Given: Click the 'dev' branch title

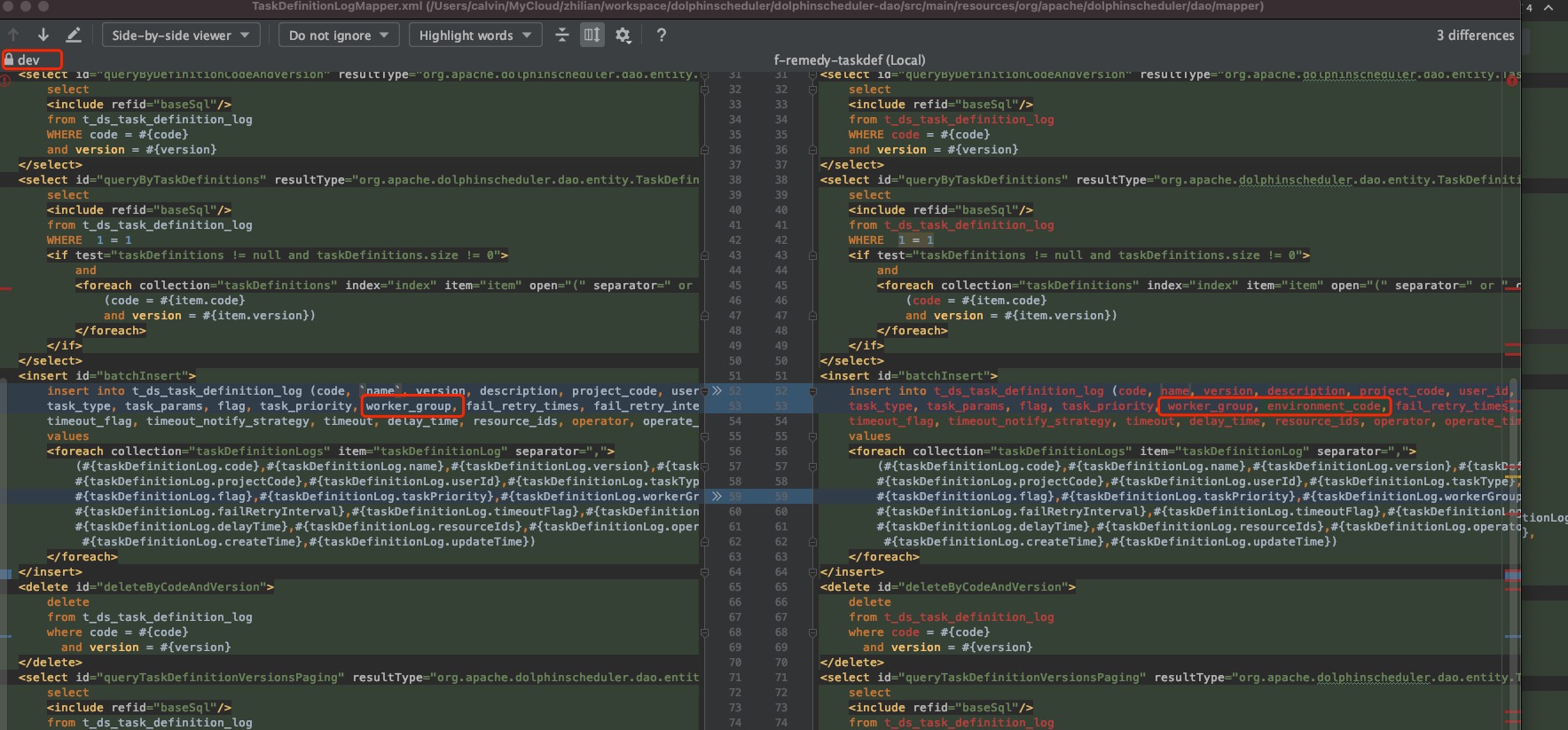Looking at the screenshot, I should click(28, 59).
